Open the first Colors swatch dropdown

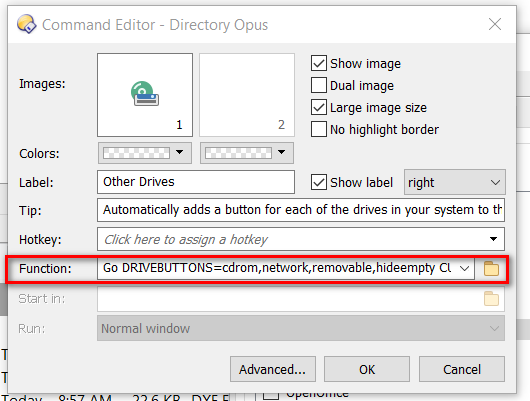click(x=145, y=153)
